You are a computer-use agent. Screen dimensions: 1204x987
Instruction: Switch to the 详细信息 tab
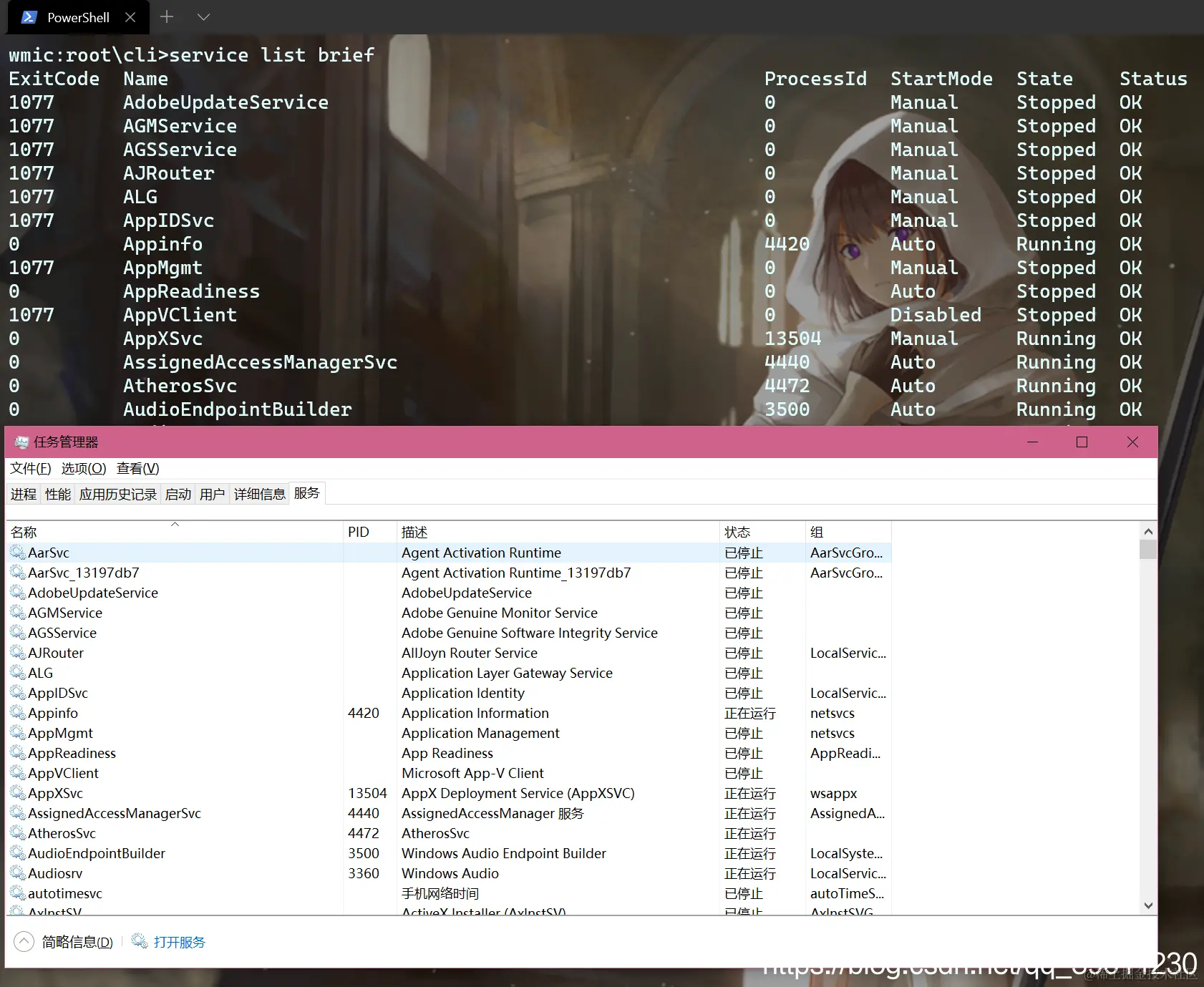point(260,494)
